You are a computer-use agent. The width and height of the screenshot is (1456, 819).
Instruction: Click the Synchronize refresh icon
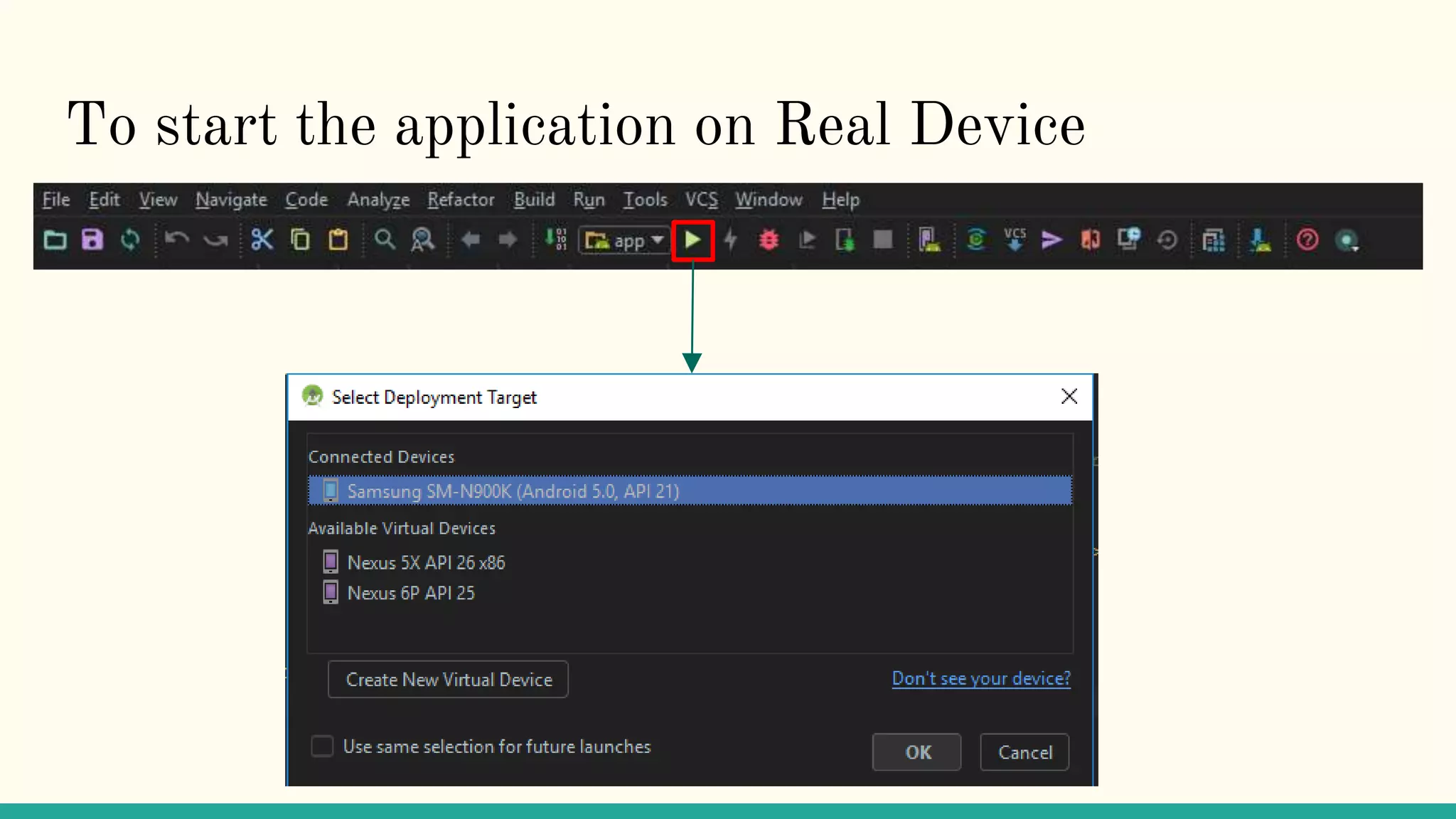tap(130, 240)
